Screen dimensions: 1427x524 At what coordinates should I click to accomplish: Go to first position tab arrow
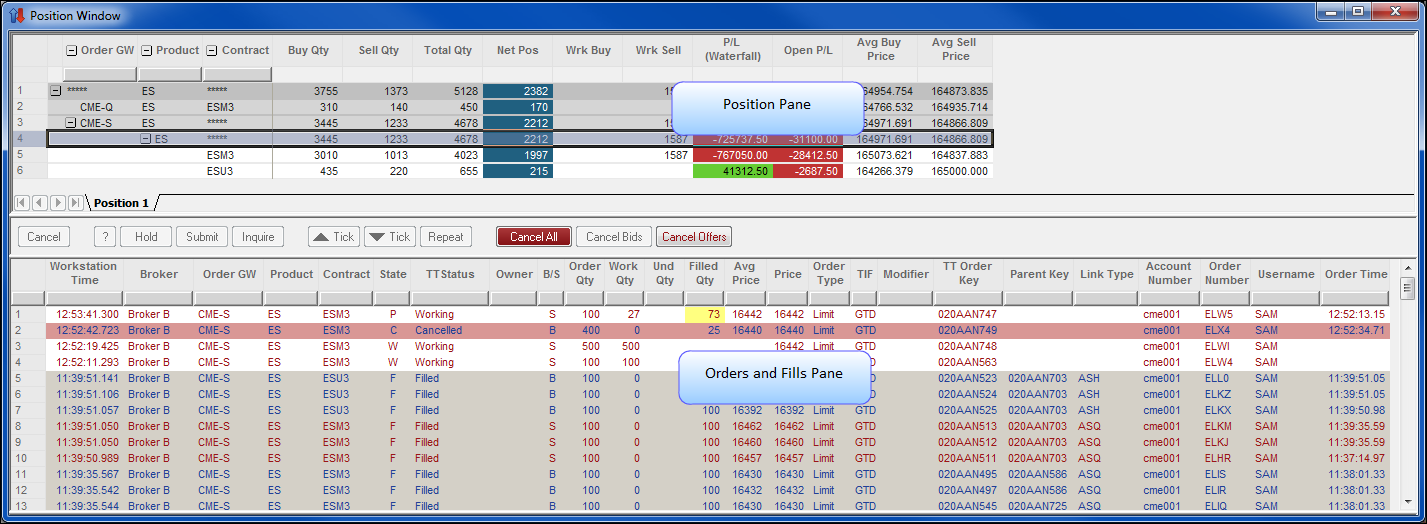pyautogui.click(x=21, y=203)
